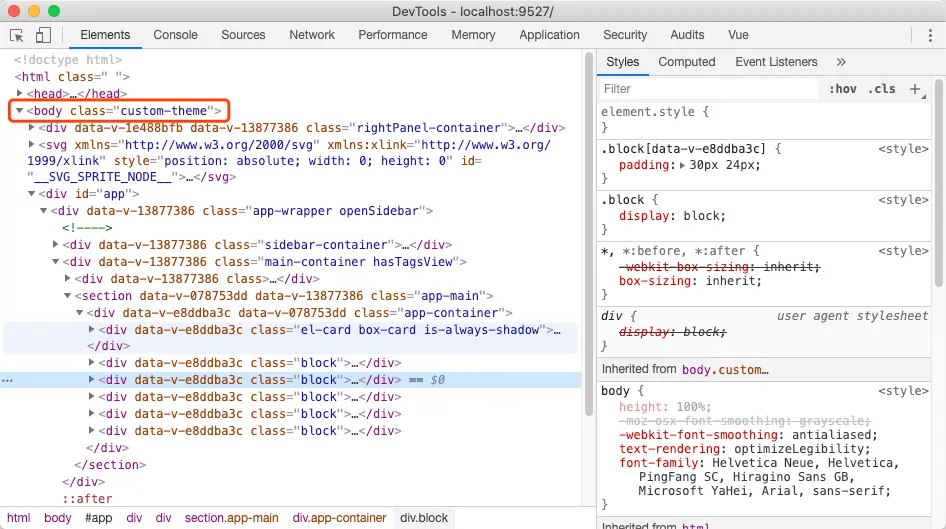Show more Styles pane tabs chevron
This screenshot has height=529, width=946.
[x=841, y=62]
